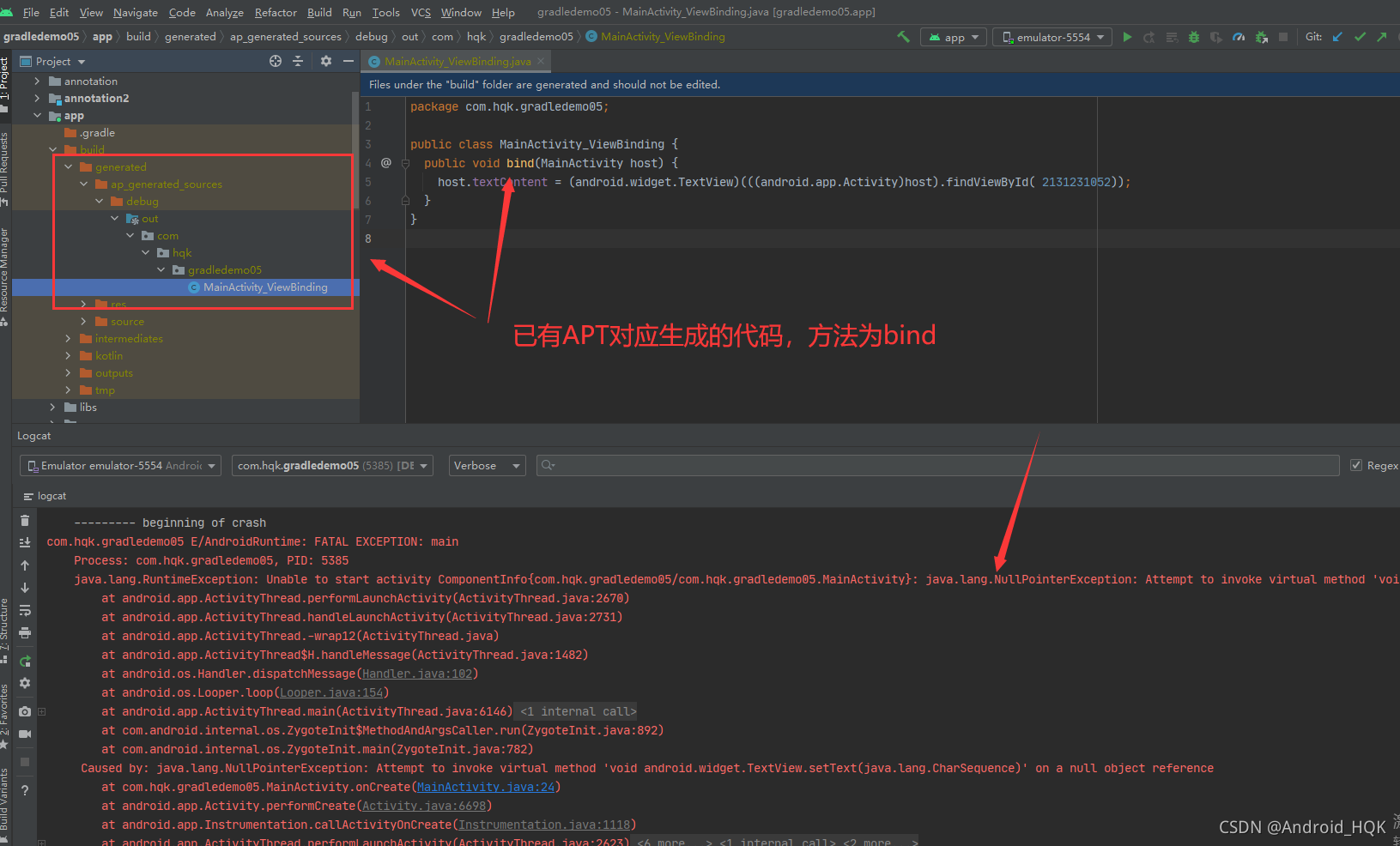Collapse the generated folder
Screen dimensions: 1400x846
tap(68, 166)
